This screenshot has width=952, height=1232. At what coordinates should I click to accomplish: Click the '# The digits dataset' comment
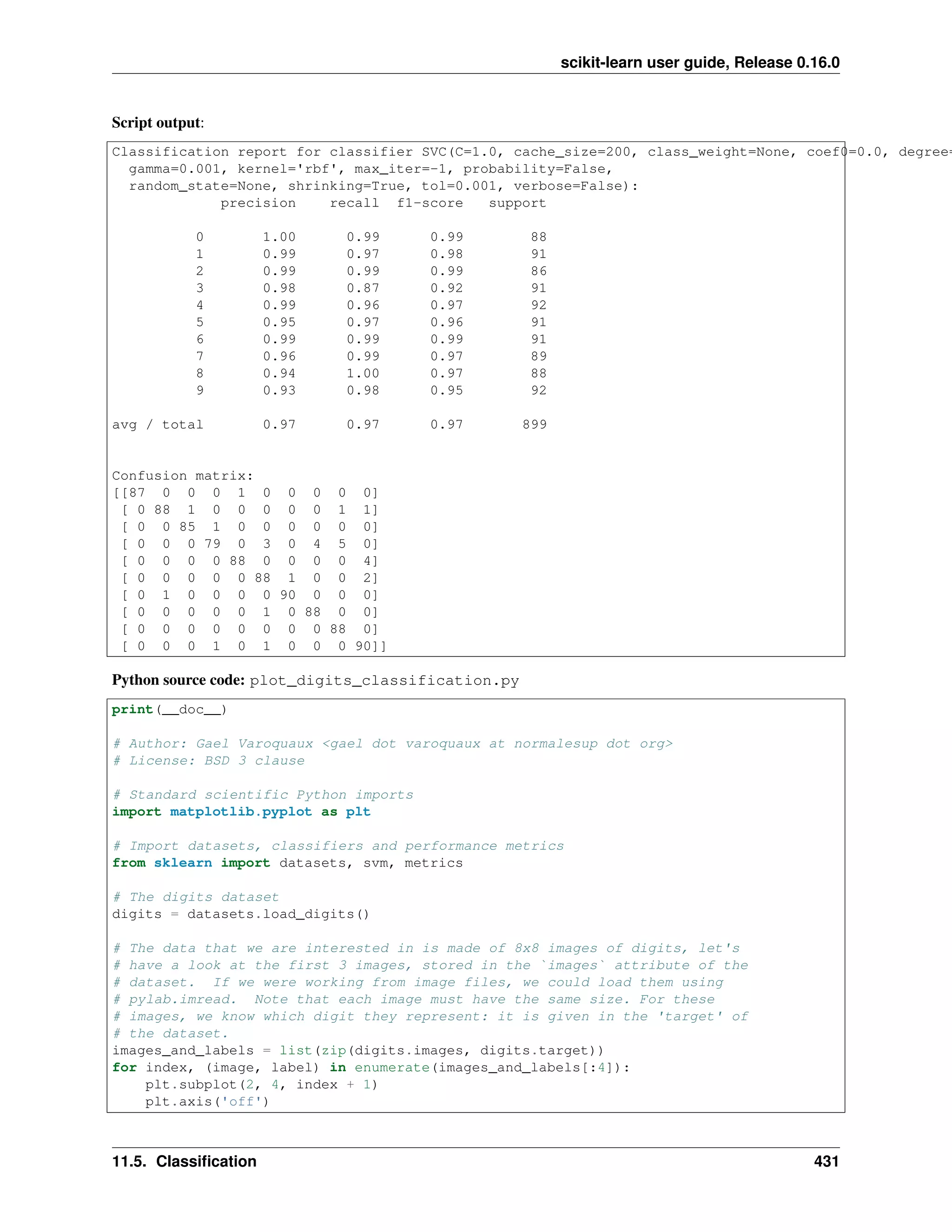click(x=195, y=897)
